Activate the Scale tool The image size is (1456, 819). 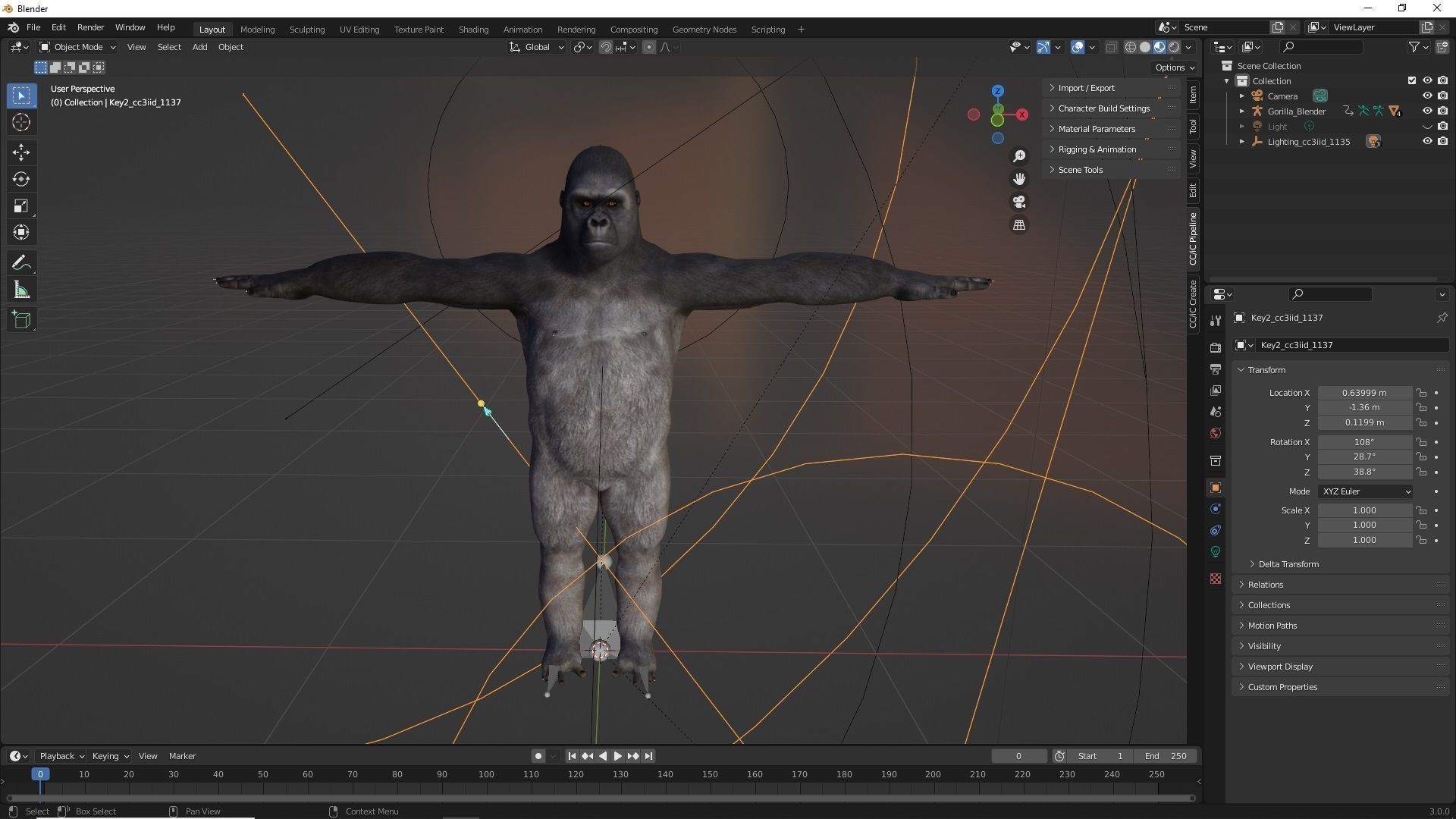tap(21, 206)
